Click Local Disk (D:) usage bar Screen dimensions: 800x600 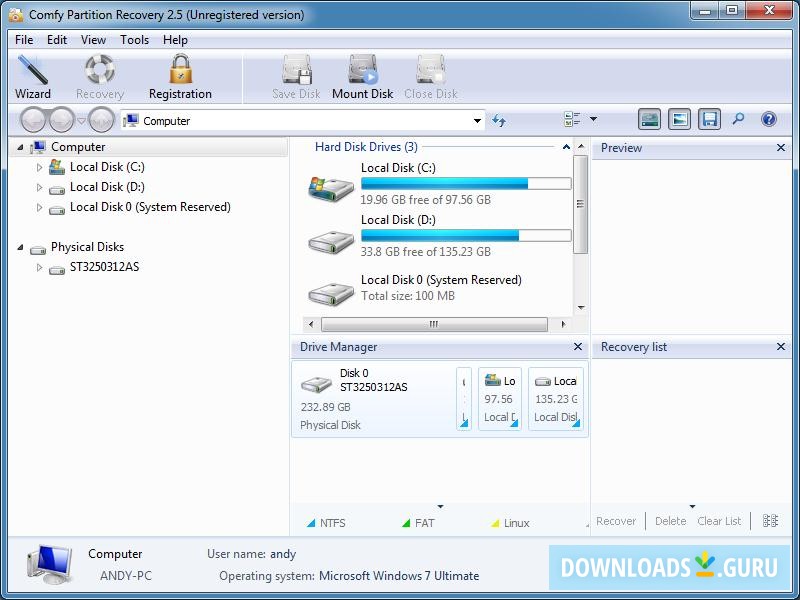466,235
